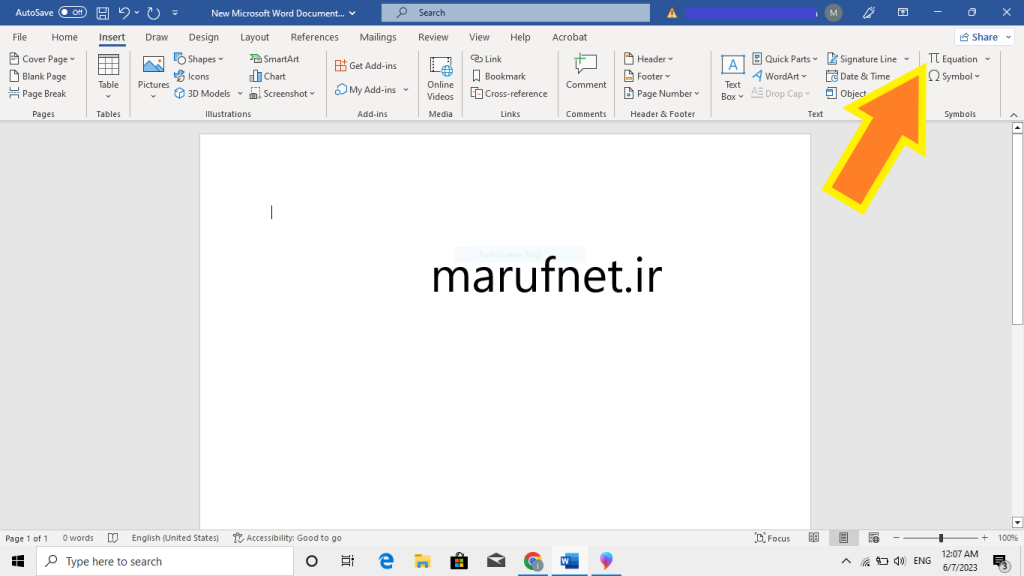Insert a Page Break
The width and height of the screenshot is (1024, 576).
coord(40,93)
